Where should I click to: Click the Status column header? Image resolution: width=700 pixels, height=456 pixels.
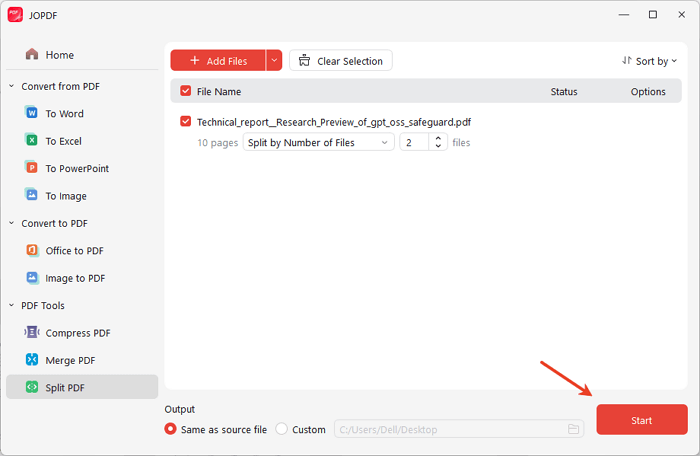click(x=564, y=92)
